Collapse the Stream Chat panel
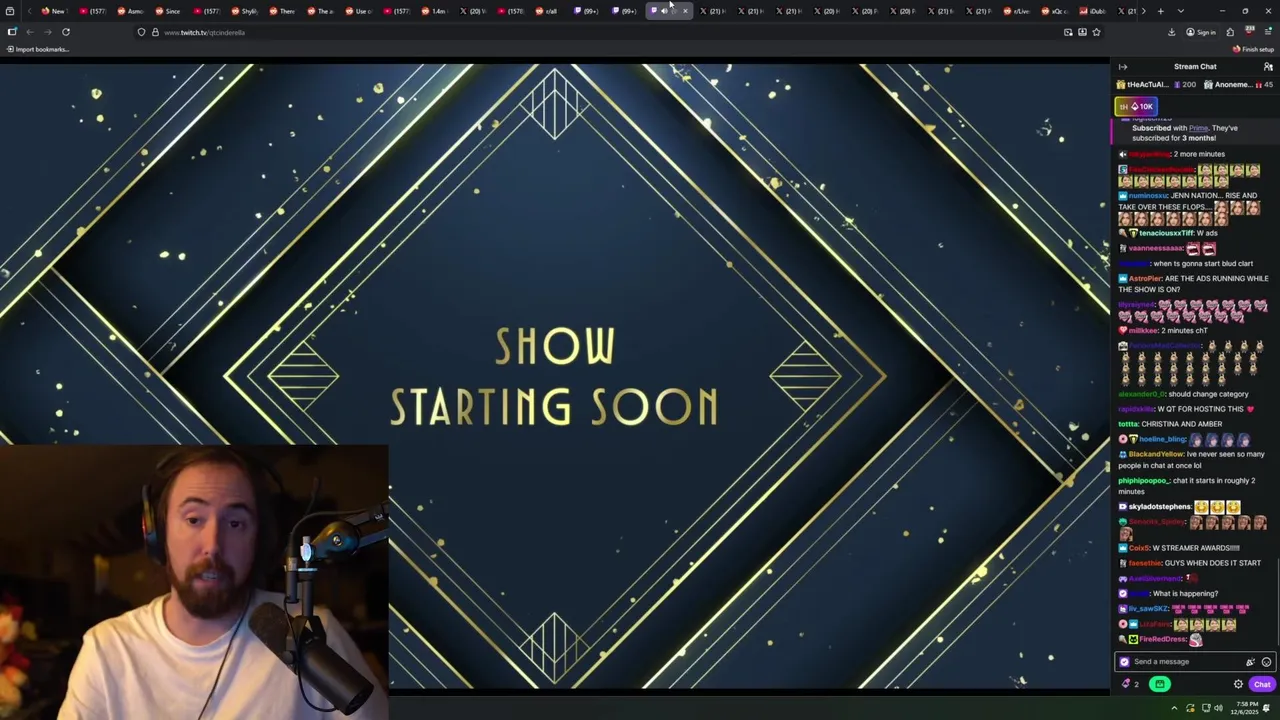This screenshot has width=1280, height=720. (1122, 67)
